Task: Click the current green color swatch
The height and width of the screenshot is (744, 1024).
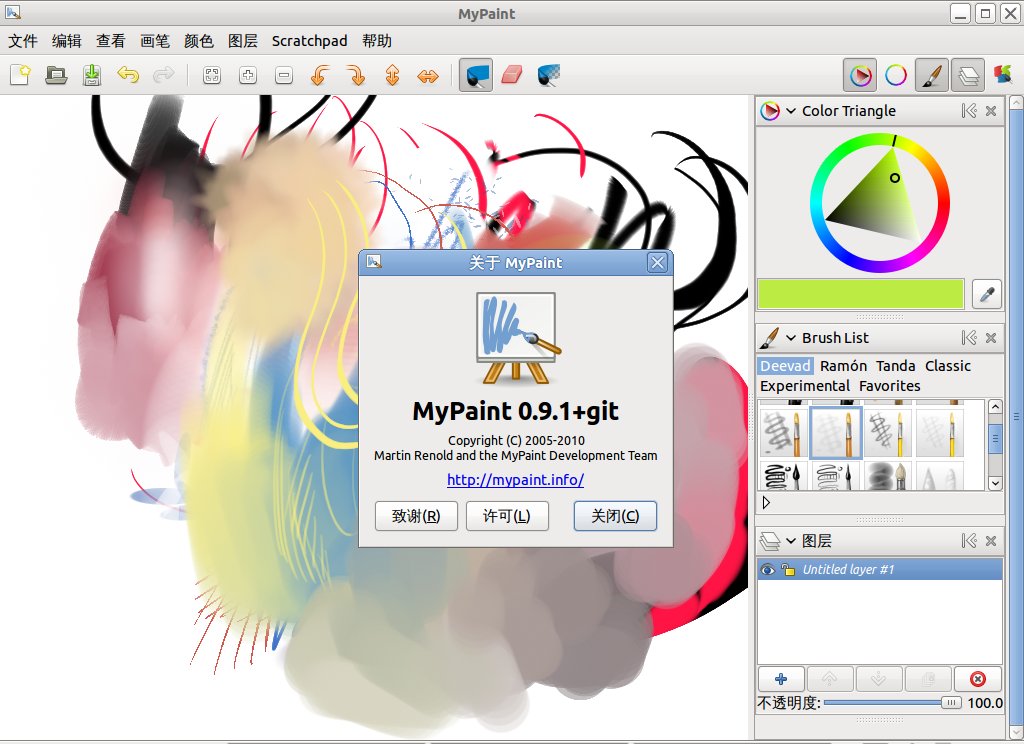Action: pyautogui.click(x=861, y=294)
